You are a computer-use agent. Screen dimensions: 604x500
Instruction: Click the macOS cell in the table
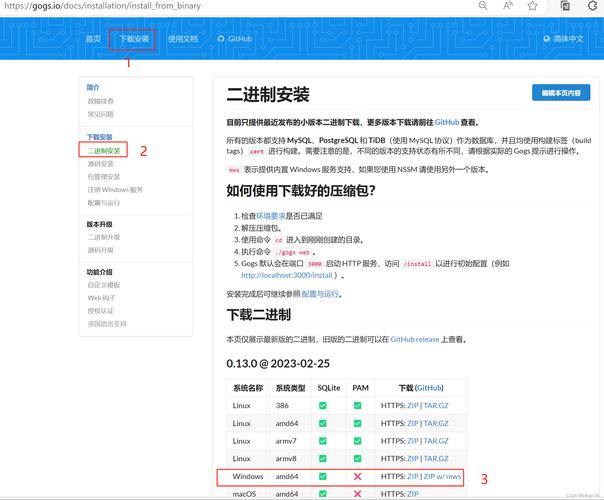click(x=244, y=494)
